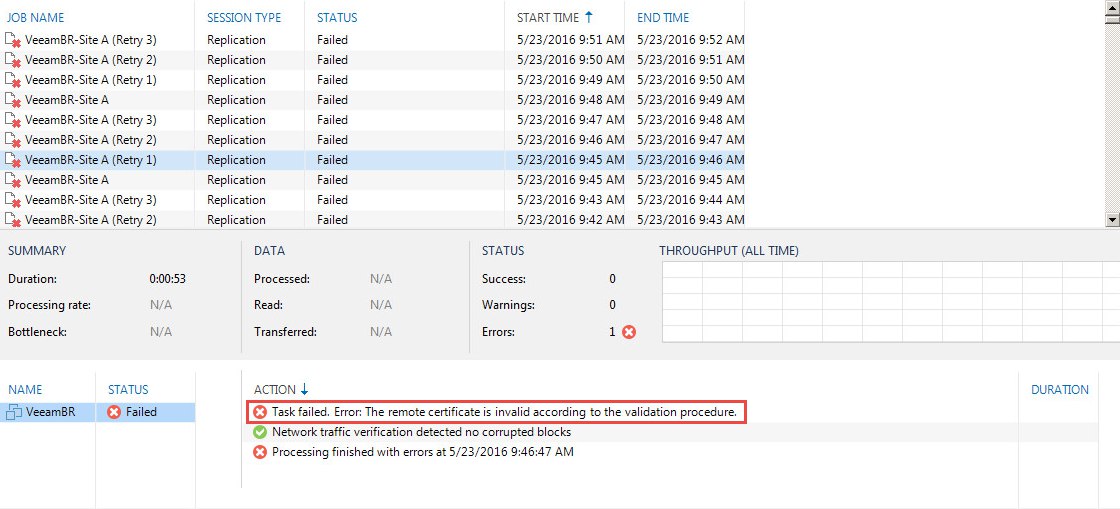Select VeeamBR-Site A (Retry 1) started 9:49 AM
The height and width of the screenshot is (509, 1120).
[x=91, y=80]
